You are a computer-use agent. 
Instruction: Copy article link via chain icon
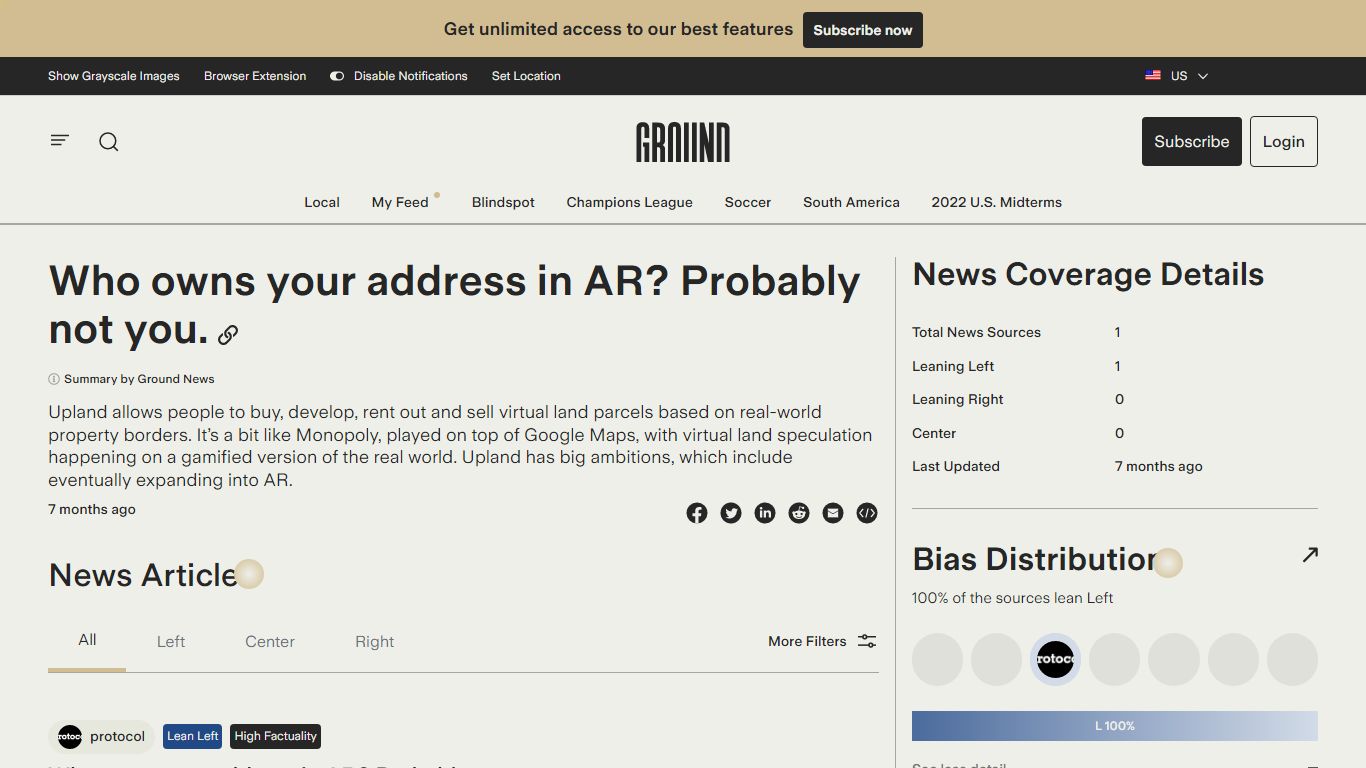[228, 335]
